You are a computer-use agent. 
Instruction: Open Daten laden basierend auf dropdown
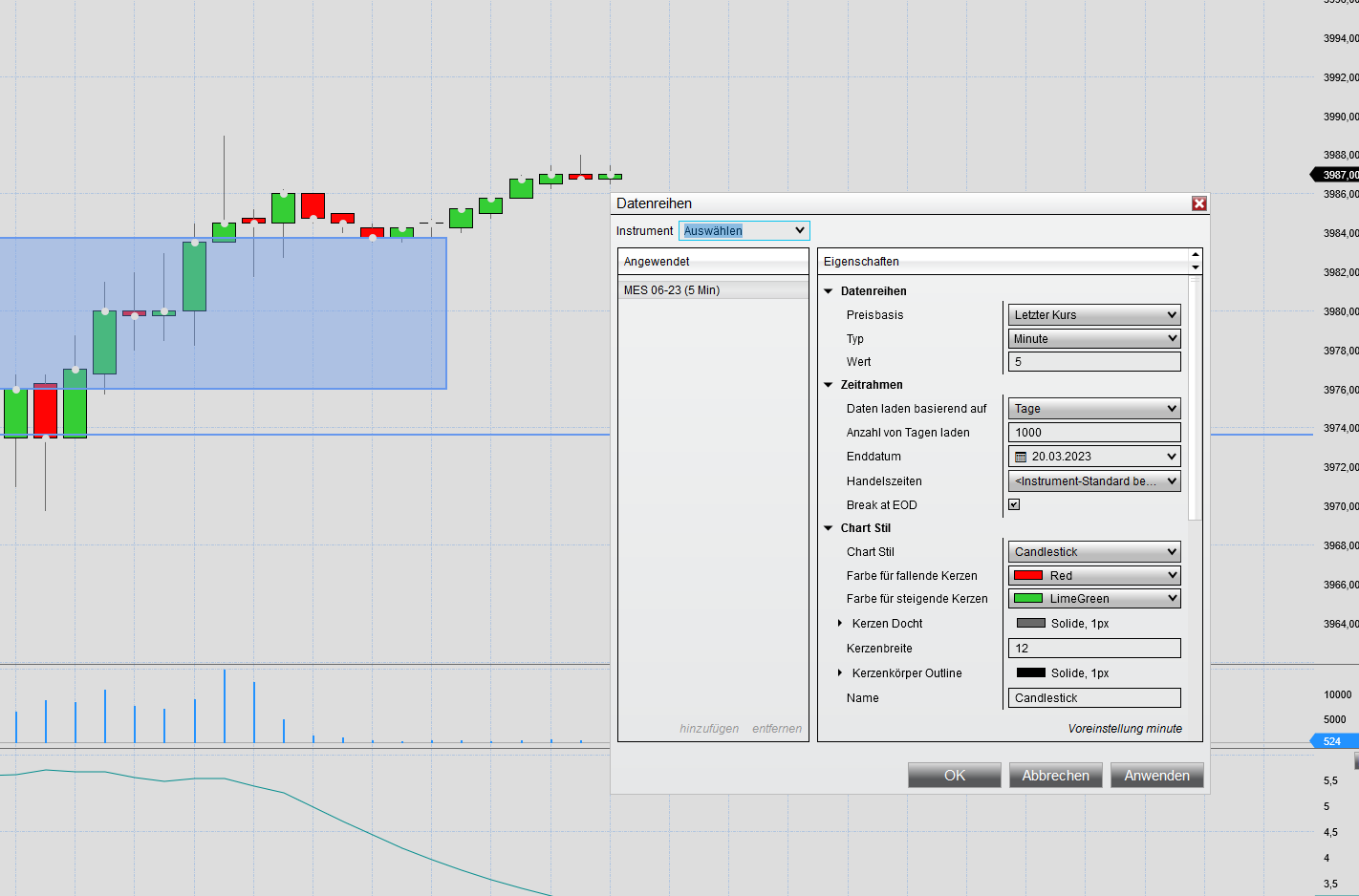click(1094, 409)
